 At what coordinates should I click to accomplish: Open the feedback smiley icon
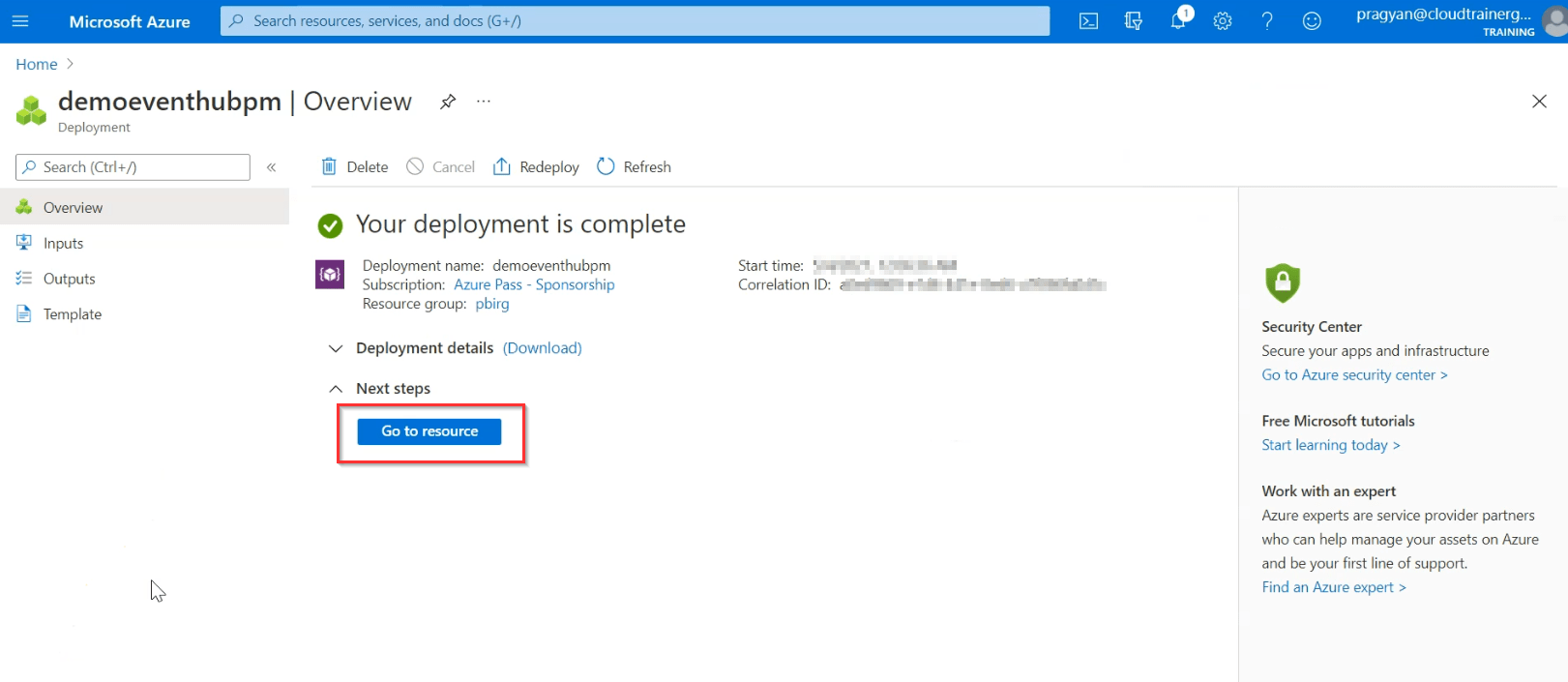point(1312,21)
